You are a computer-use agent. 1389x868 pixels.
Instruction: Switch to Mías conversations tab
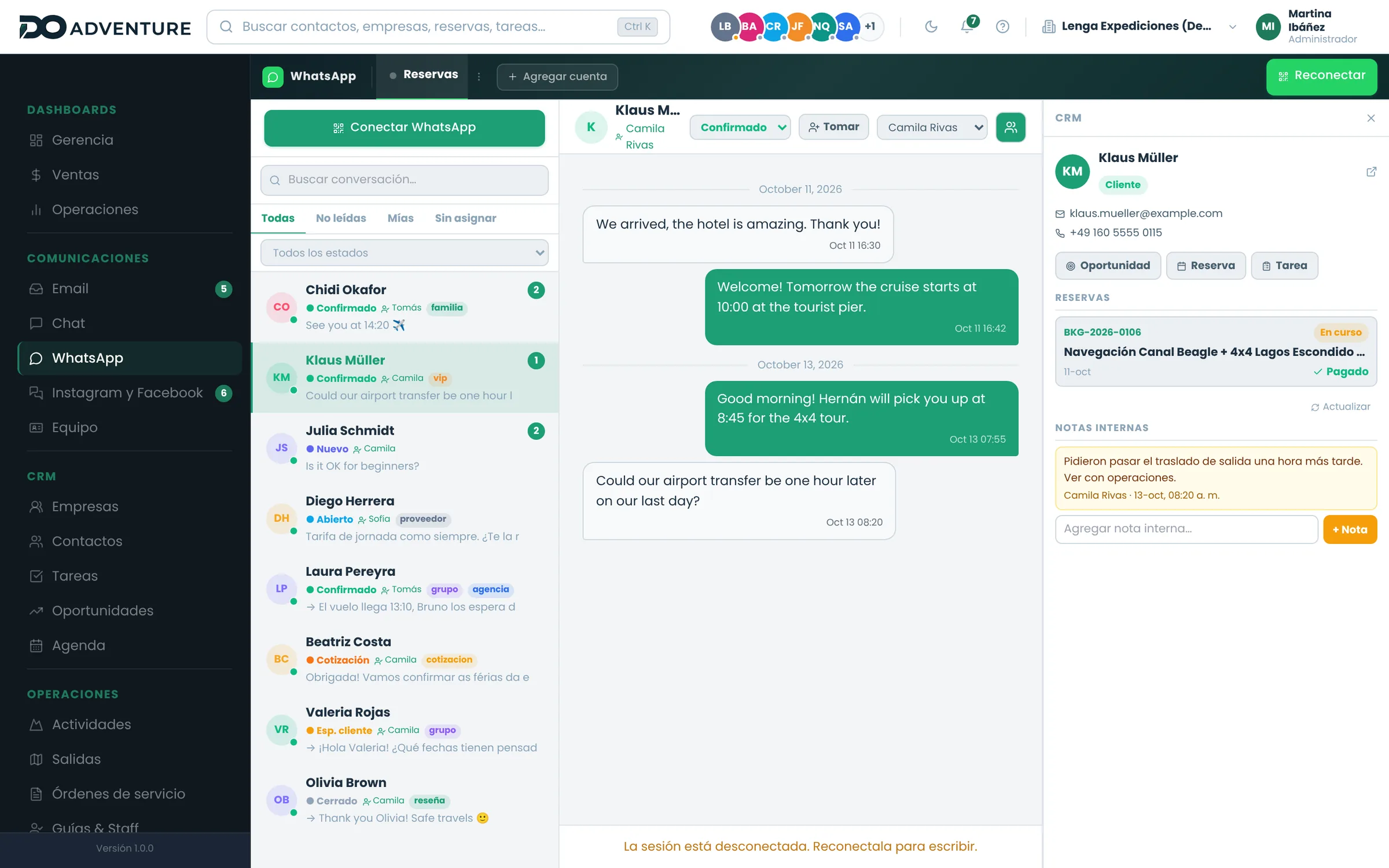(x=400, y=218)
